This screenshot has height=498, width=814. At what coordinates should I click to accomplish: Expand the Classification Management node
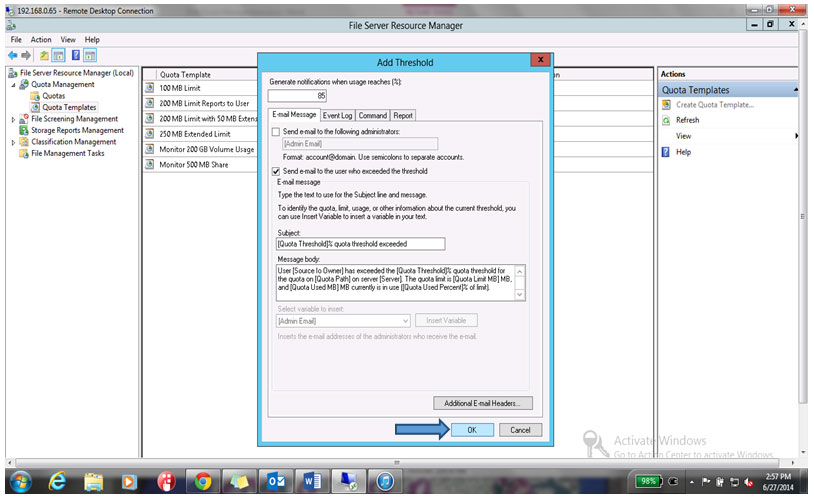point(13,142)
